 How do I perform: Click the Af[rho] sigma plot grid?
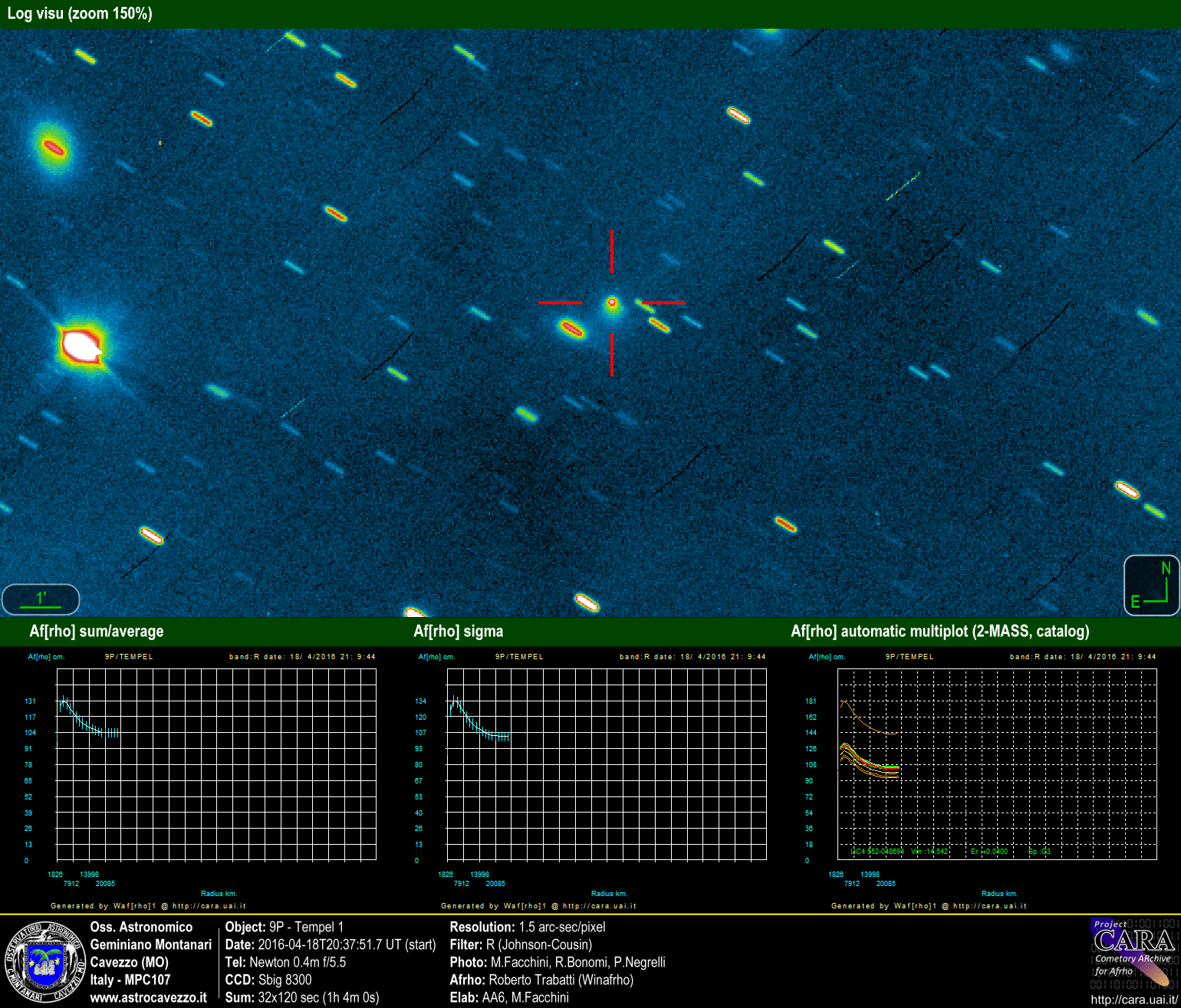point(607,764)
